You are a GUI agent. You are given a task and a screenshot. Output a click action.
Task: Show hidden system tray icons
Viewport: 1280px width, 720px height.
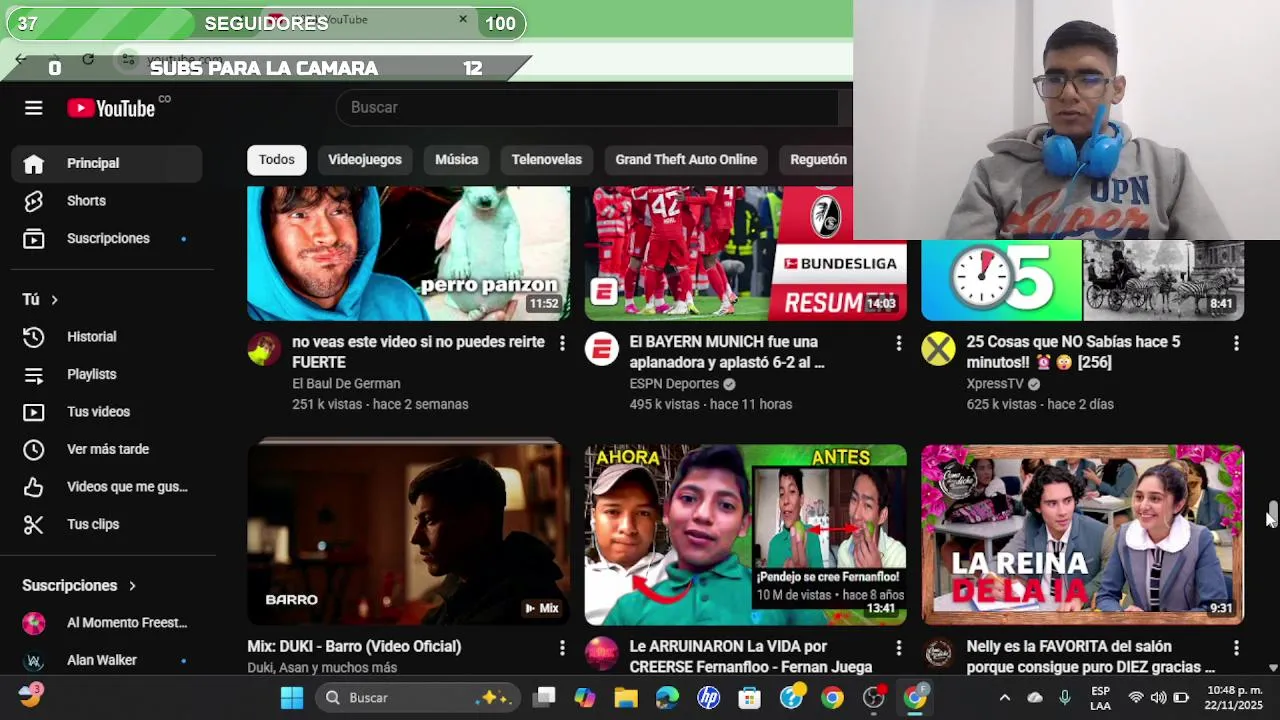click(x=1005, y=697)
